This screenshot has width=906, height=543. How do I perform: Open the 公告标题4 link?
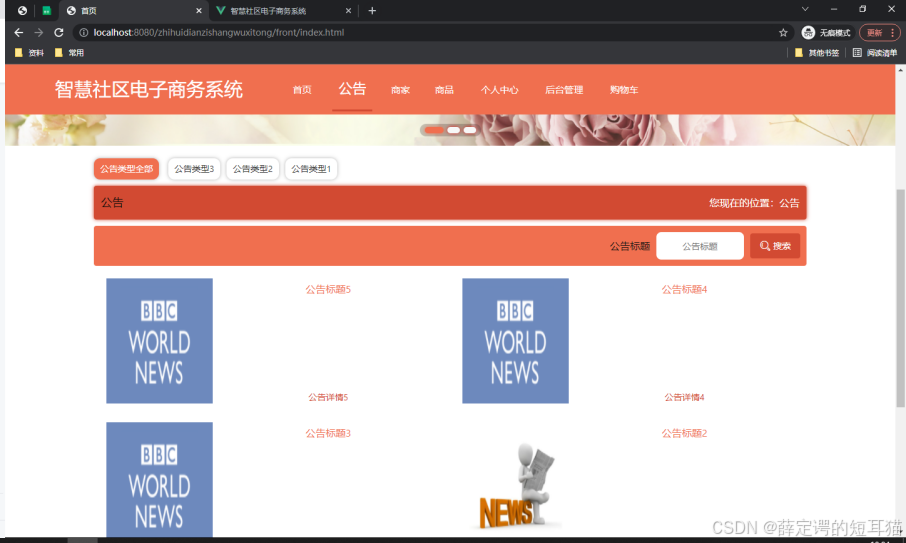point(684,289)
